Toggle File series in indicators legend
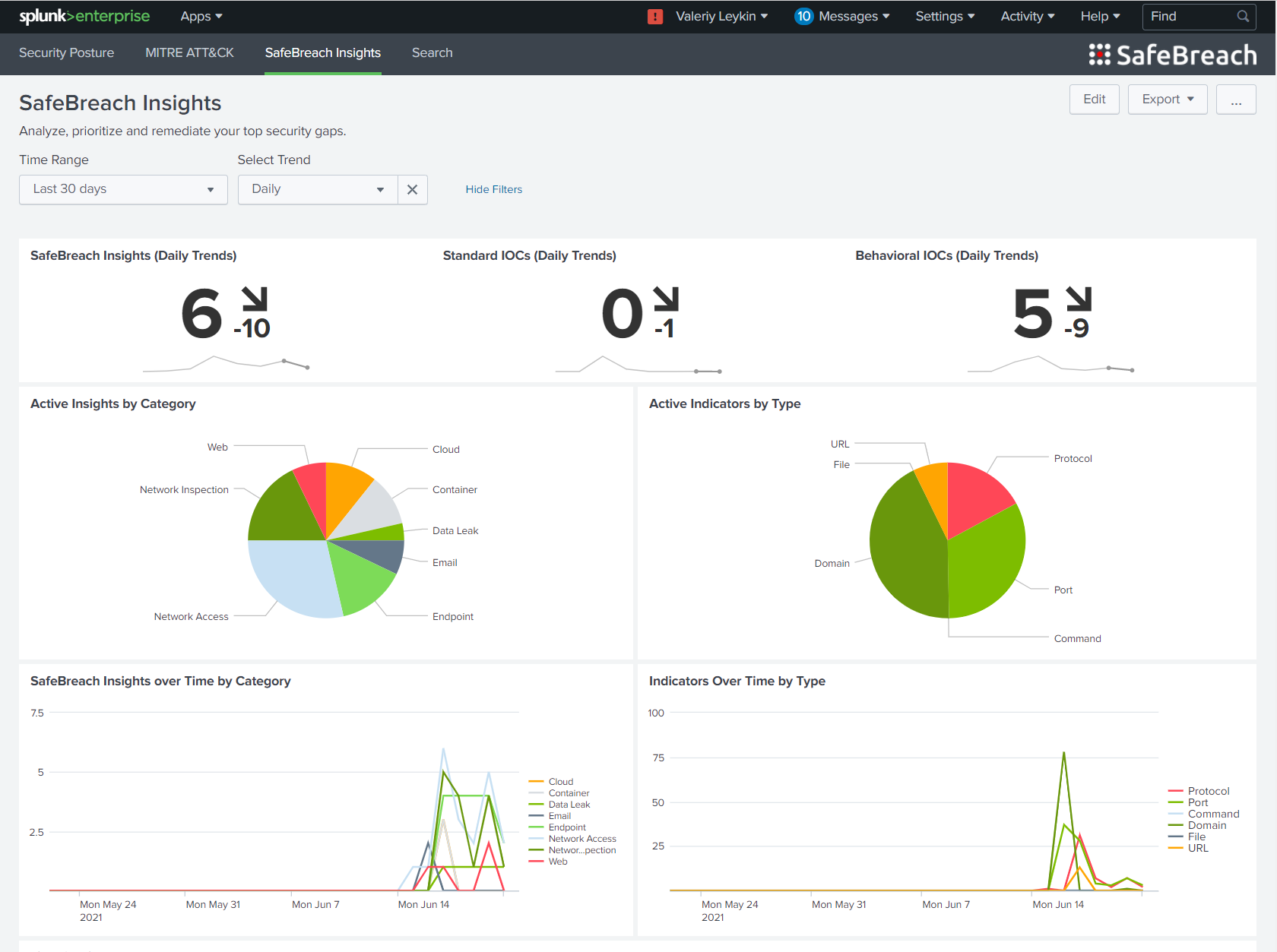The height and width of the screenshot is (952, 1277). tap(1187, 837)
